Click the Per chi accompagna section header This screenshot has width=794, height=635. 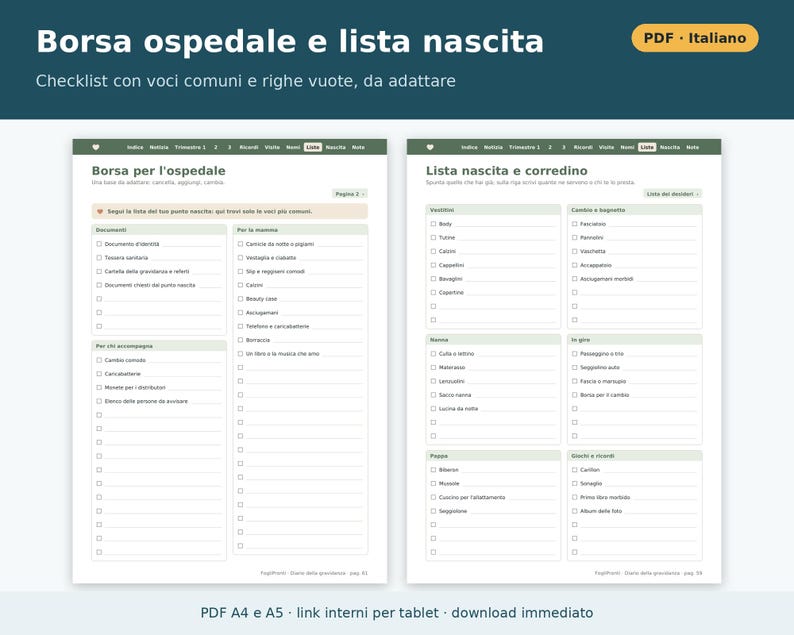coord(159,346)
